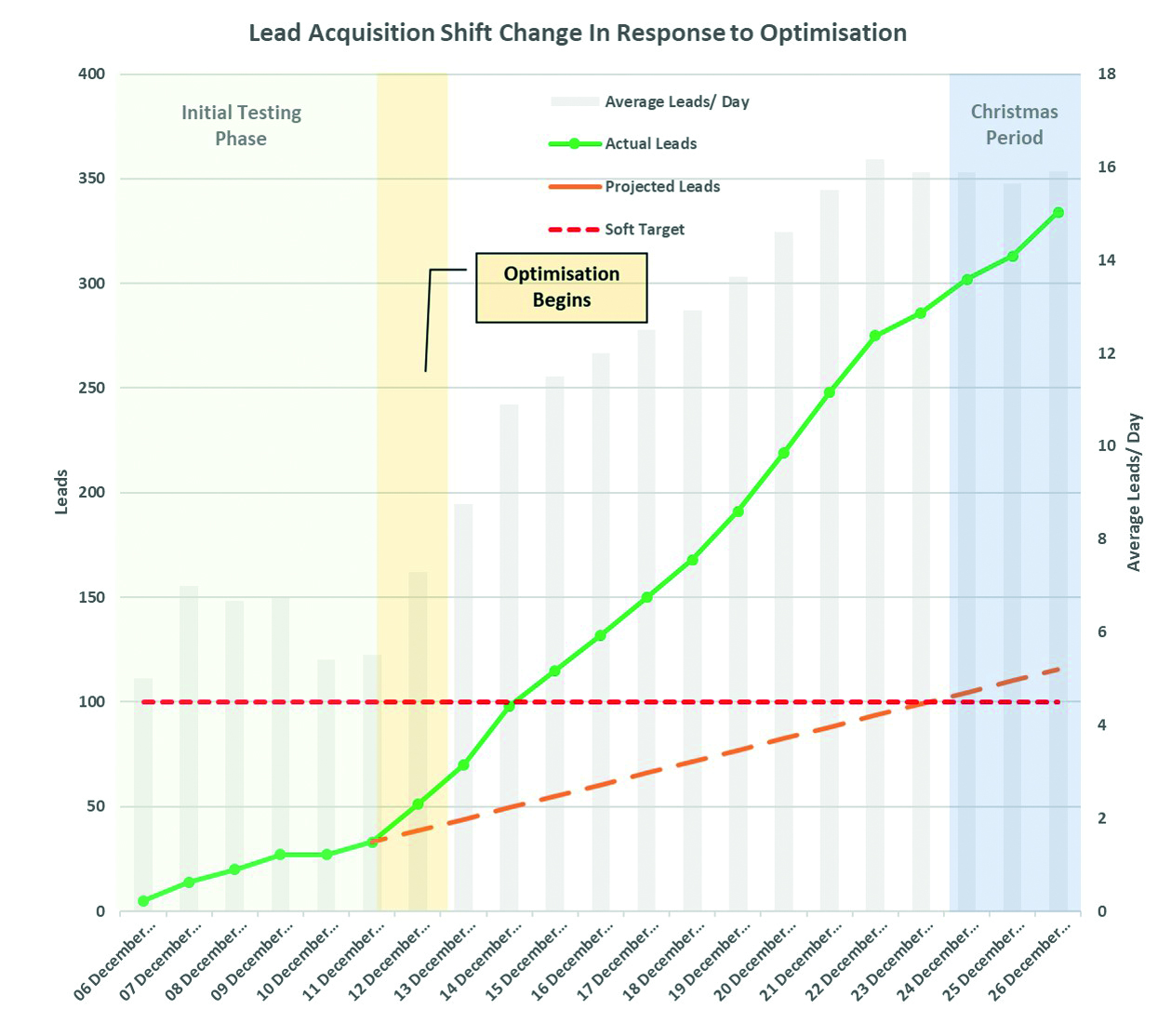Screen dimensions: 1158x1036
Task: Click the 16 value on right axis
Action: tap(1107, 166)
